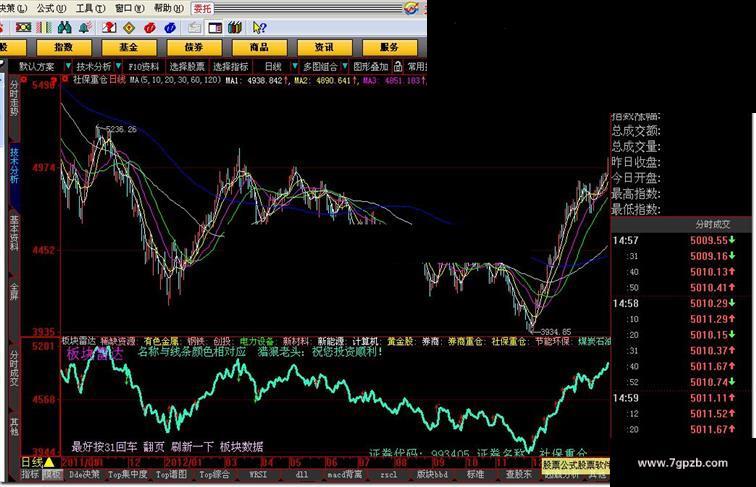756x487 pixels.
Task: Click the blue circular i icon
Action: 170,28
